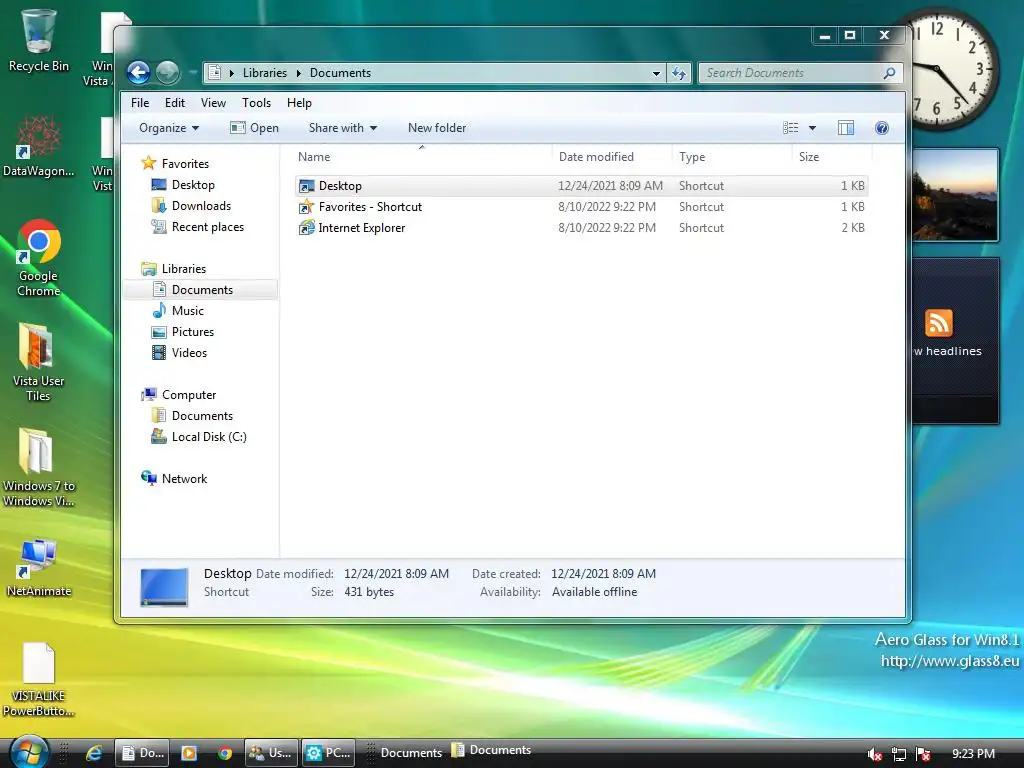Refresh the Documents folder view
The height and width of the screenshot is (768, 1024).
(679, 73)
